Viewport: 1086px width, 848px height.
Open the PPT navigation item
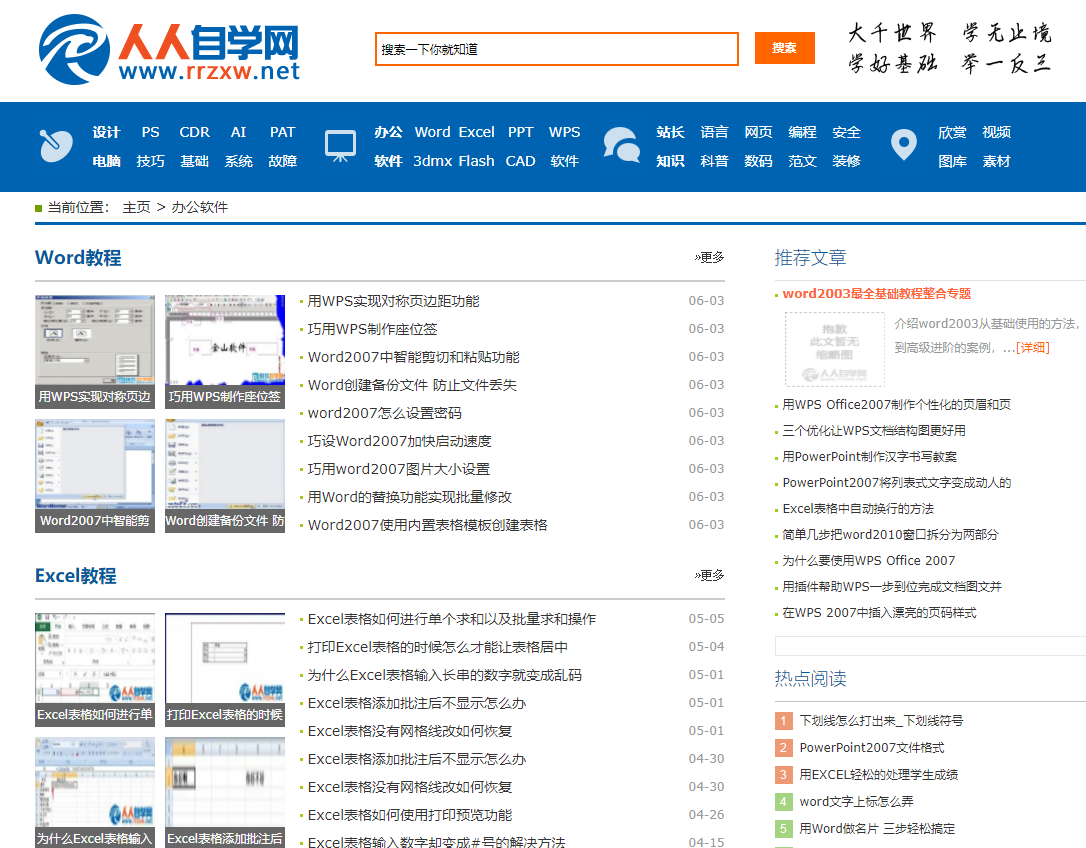pos(521,132)
